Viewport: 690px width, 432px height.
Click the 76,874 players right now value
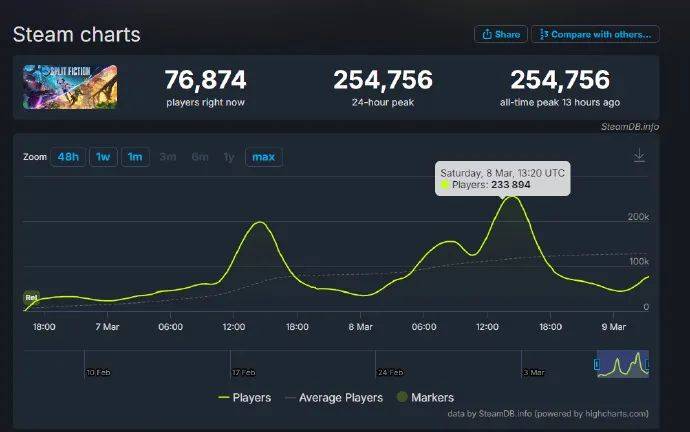[206, 80]
